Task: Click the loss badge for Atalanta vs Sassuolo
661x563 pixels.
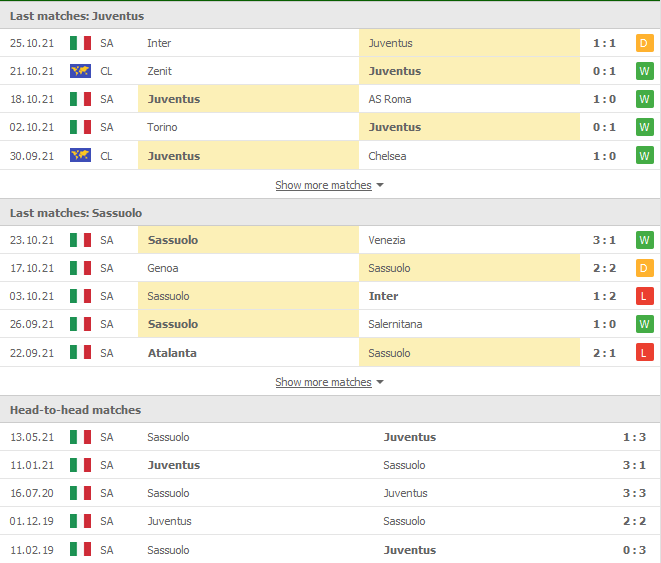Action: (x=644, y=352)
